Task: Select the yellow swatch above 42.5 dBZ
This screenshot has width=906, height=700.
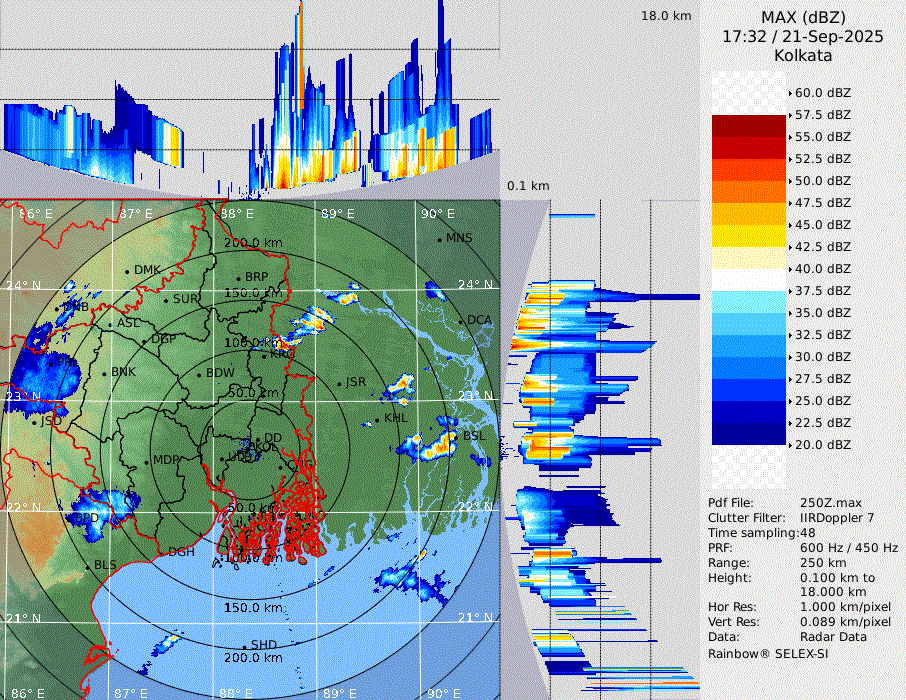Action: coord(749,235)
